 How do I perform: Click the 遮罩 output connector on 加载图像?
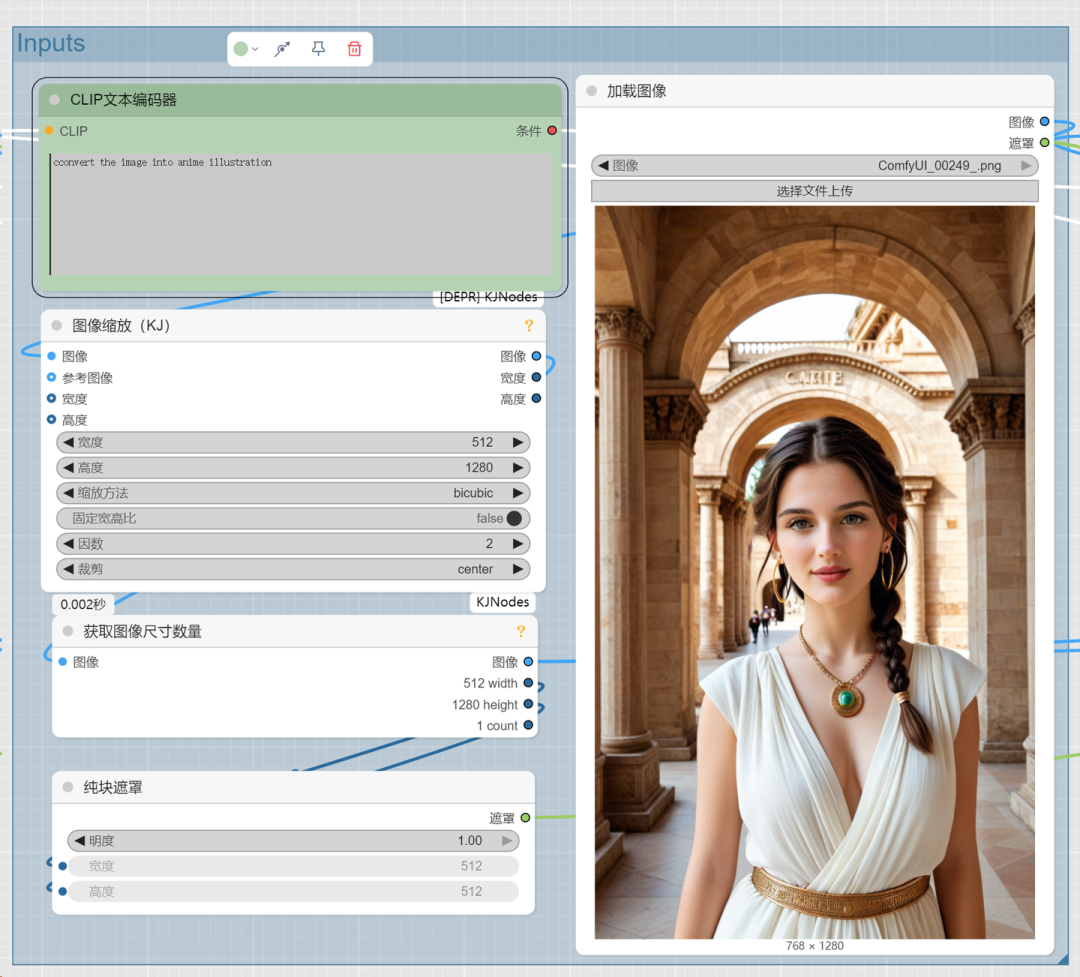pos(1045,143)
